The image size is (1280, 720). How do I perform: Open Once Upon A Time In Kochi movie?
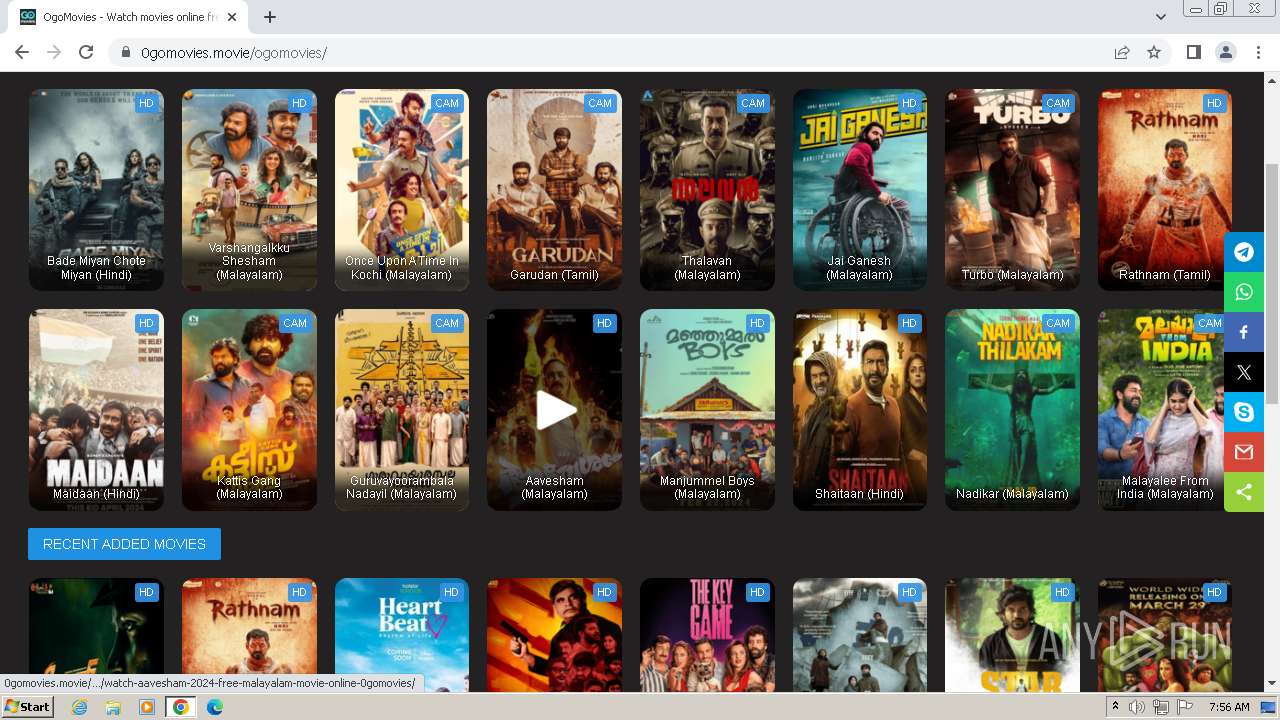tap(402, 190)
